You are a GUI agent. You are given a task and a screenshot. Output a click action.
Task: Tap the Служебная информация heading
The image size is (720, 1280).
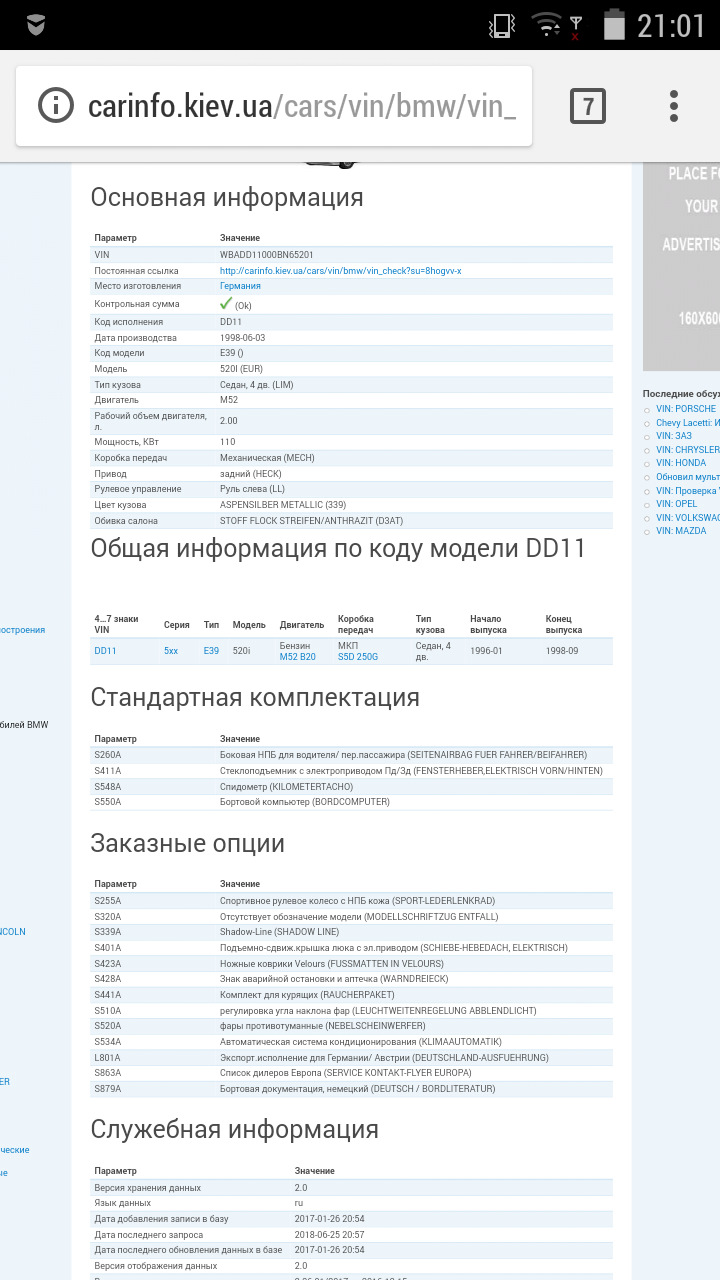coord(235,1130)
